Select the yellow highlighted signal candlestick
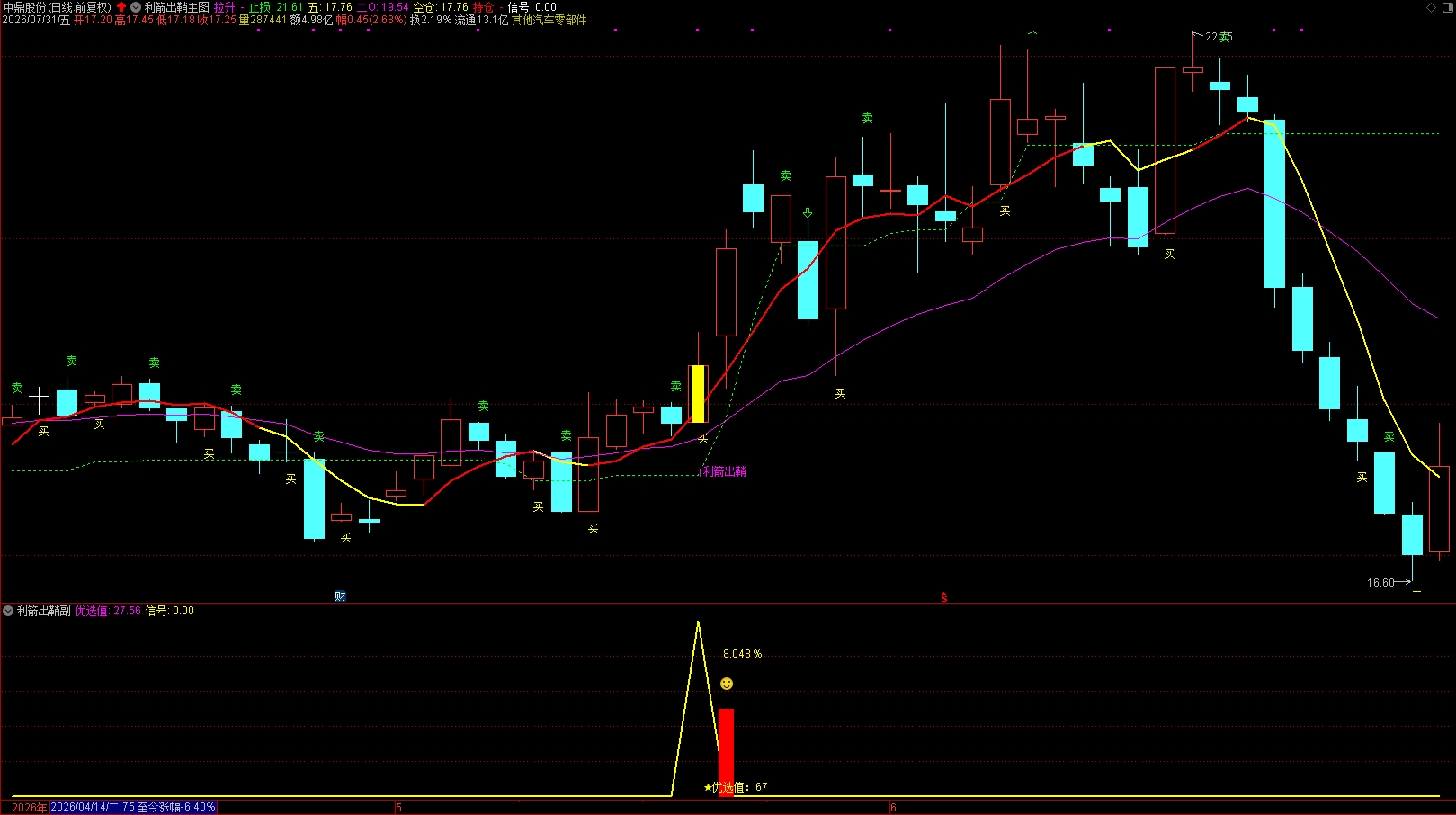Image resolution: width=1456 pixels, height=815 pixels. pos(698,394)
